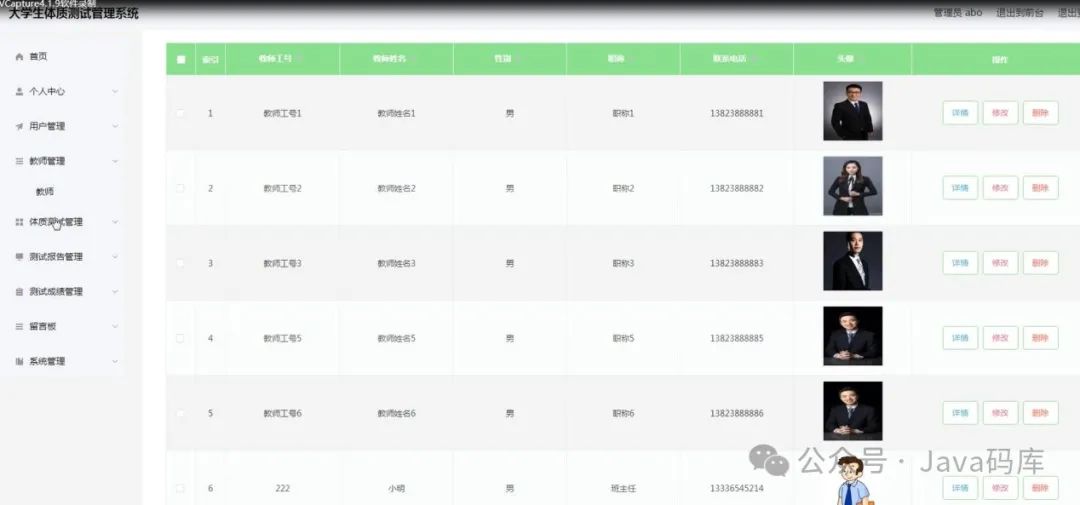Click 详情 button for 教师姓名2
The image size is (1080, 505).
pyautogui.click(x=960, y=188)
